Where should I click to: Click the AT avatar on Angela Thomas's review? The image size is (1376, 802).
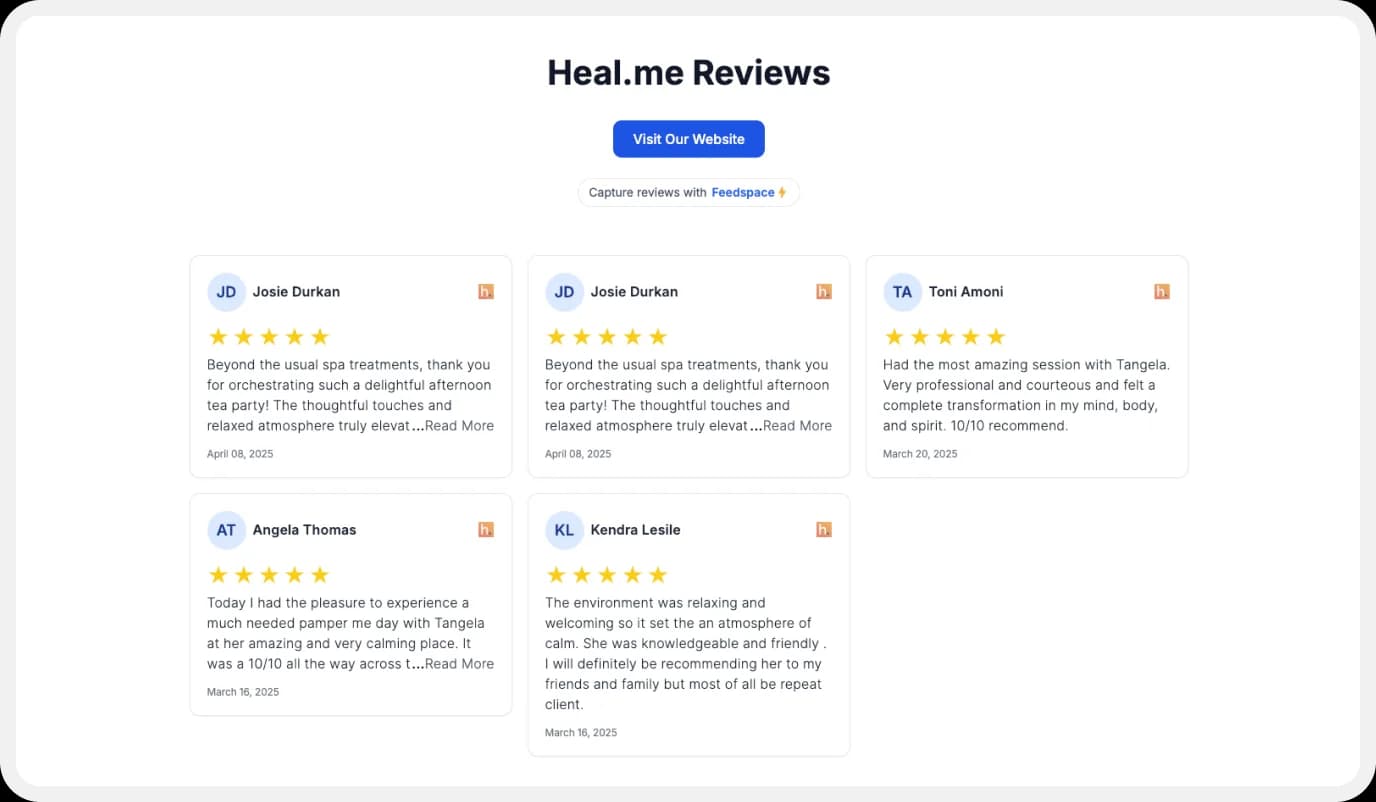click(x=226, y=529)
